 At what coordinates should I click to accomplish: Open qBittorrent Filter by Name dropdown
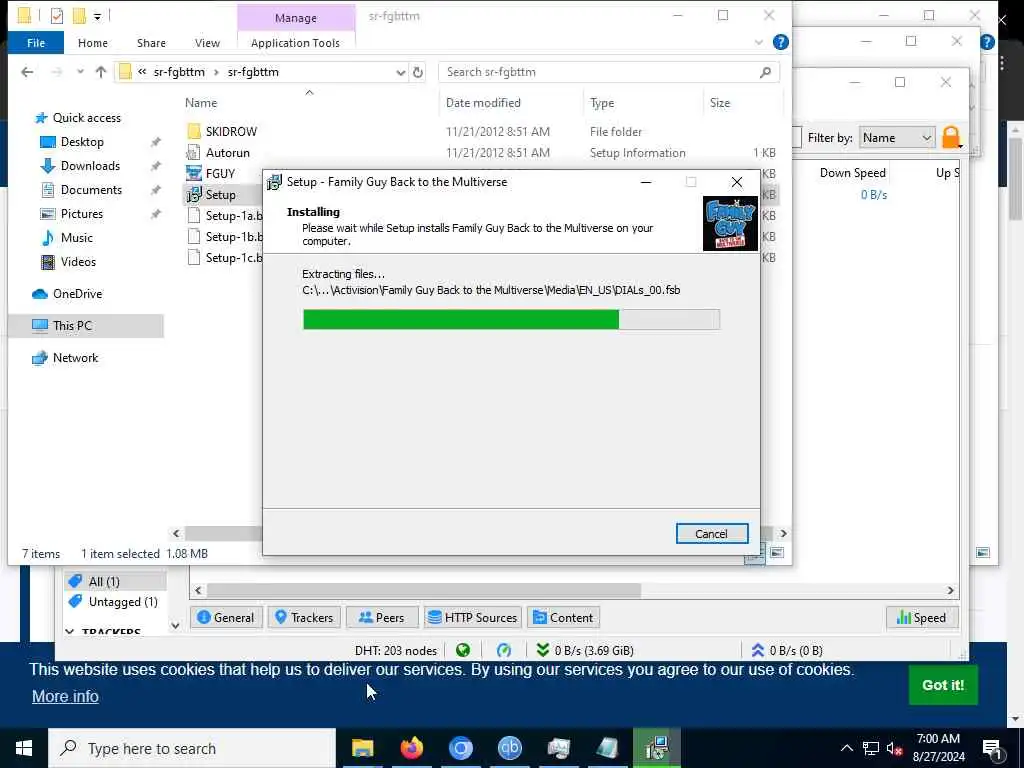[x=895, y=138]
